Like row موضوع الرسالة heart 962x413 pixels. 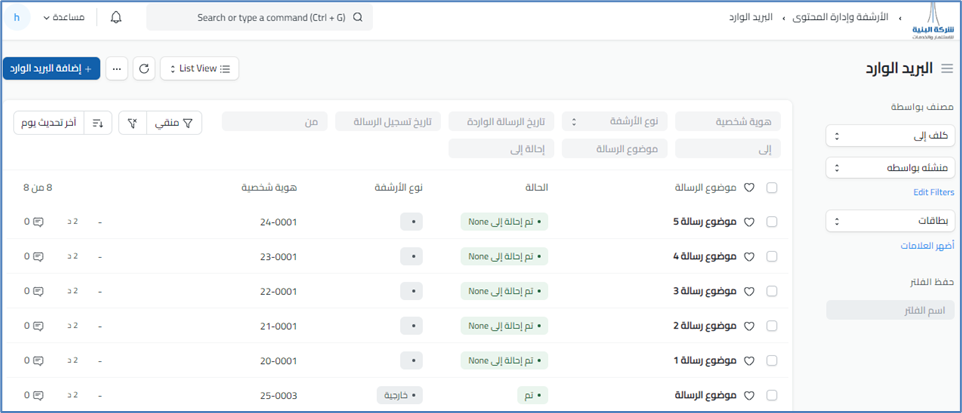coord(748,395)
